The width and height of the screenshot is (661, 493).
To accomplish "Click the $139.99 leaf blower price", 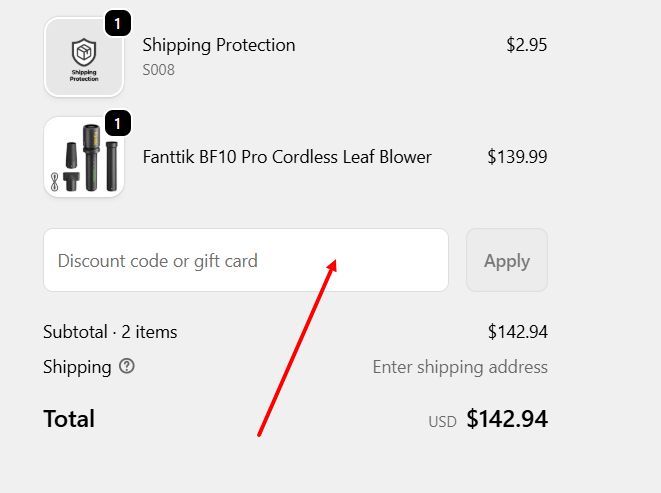I will pyautogui.click(x=517, y=157).
